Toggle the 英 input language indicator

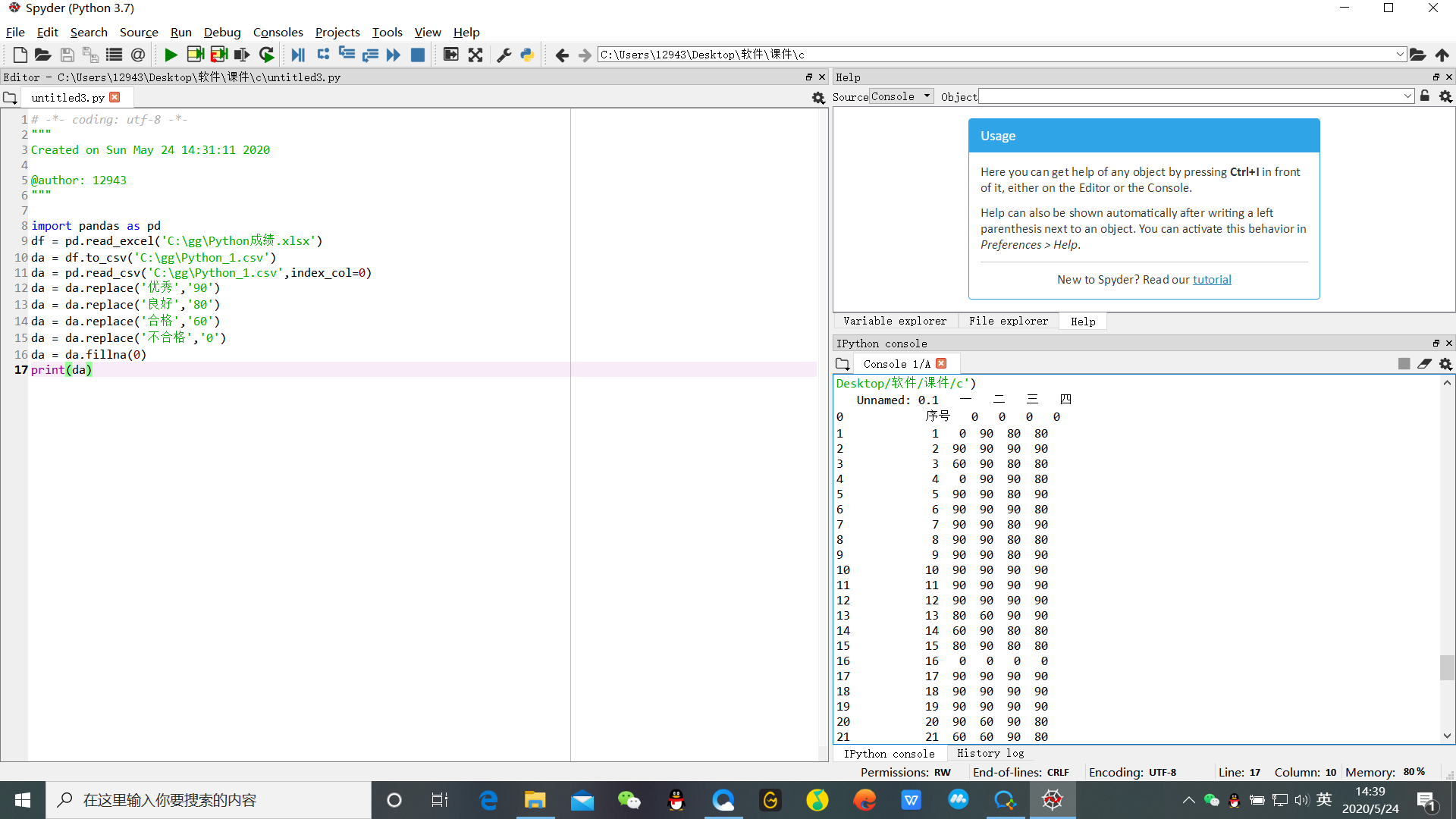coord(1324,799)
